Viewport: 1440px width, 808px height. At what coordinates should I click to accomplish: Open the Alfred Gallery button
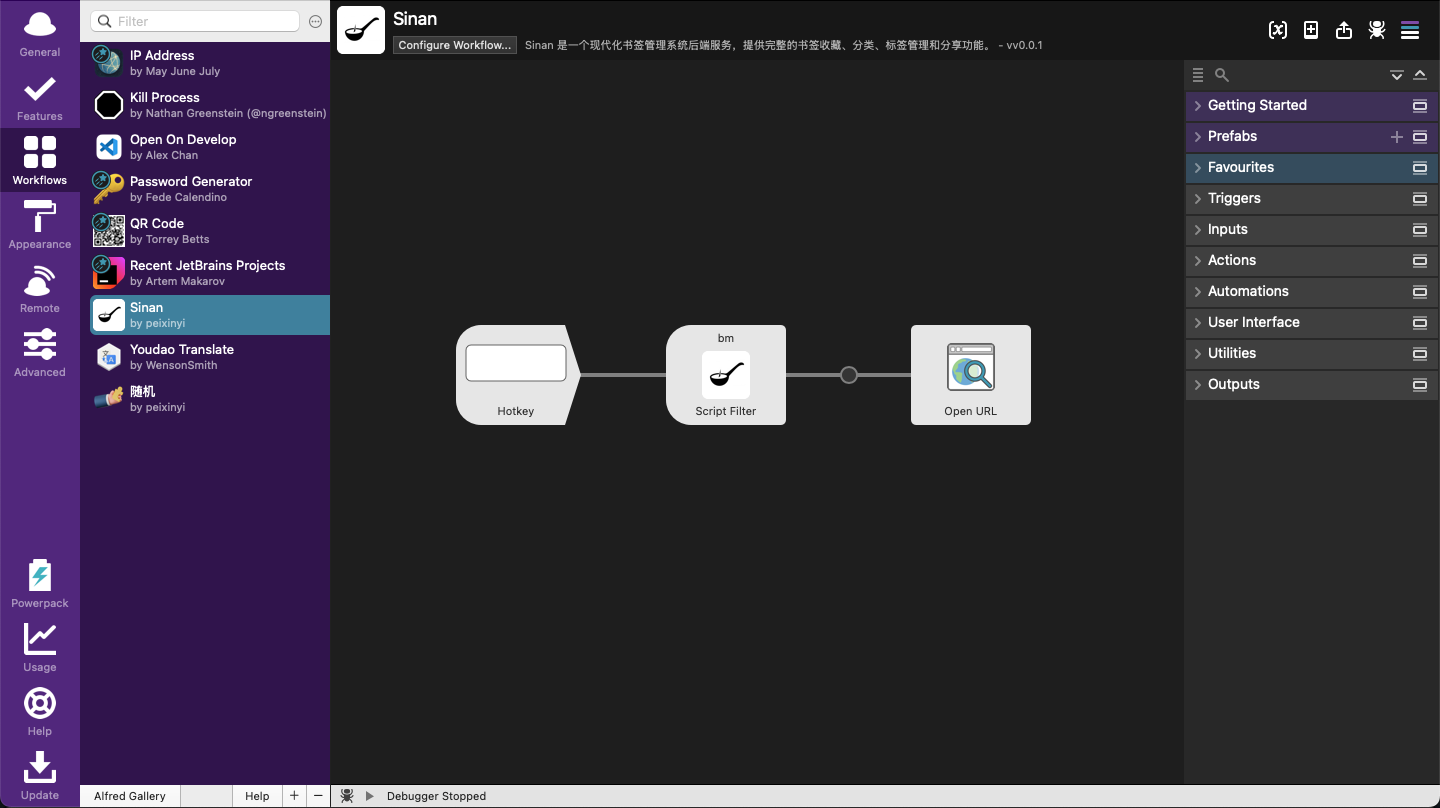pyautogui.click(x=130, y=796)
